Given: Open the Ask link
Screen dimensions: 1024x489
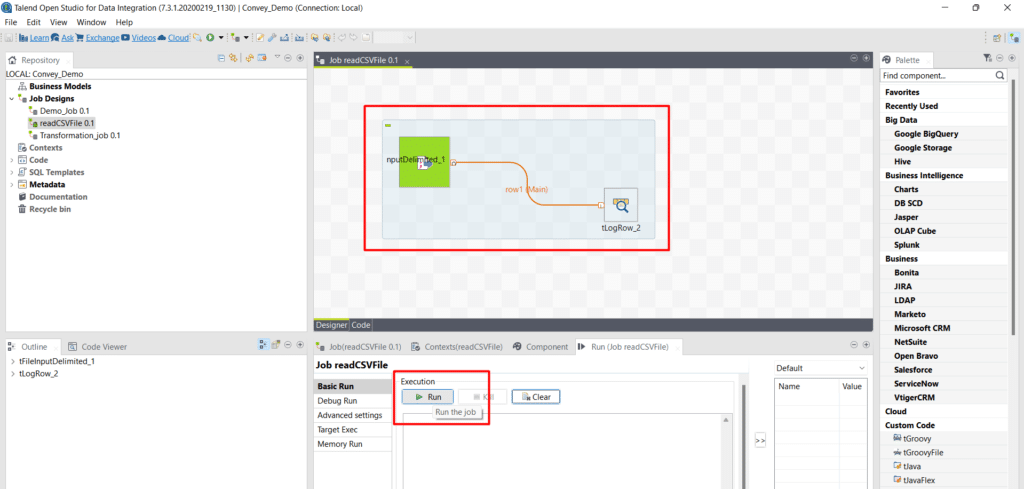Looking at the screenshot, I should pyautogui.click(x=67, y=38).
